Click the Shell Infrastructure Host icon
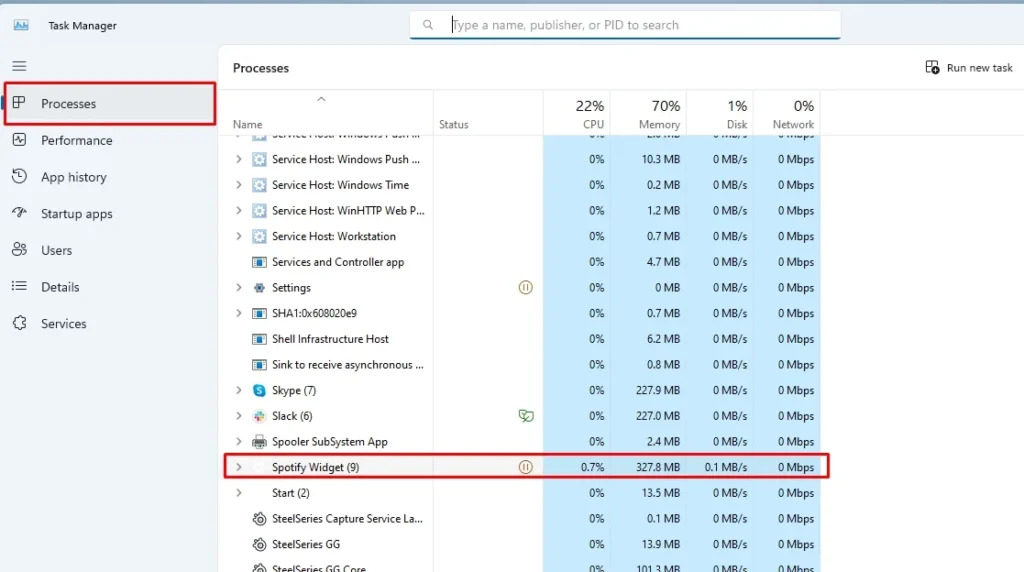 259,339
